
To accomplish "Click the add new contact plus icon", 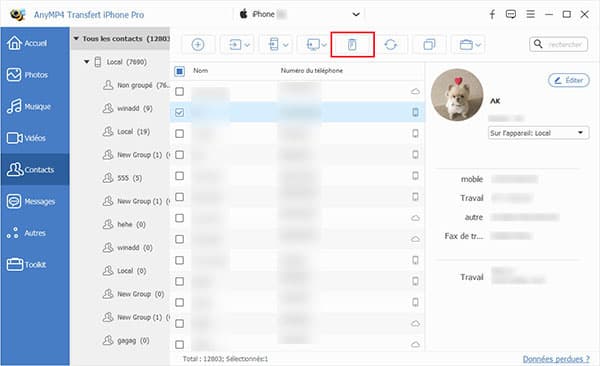I will tap(198, 45).
